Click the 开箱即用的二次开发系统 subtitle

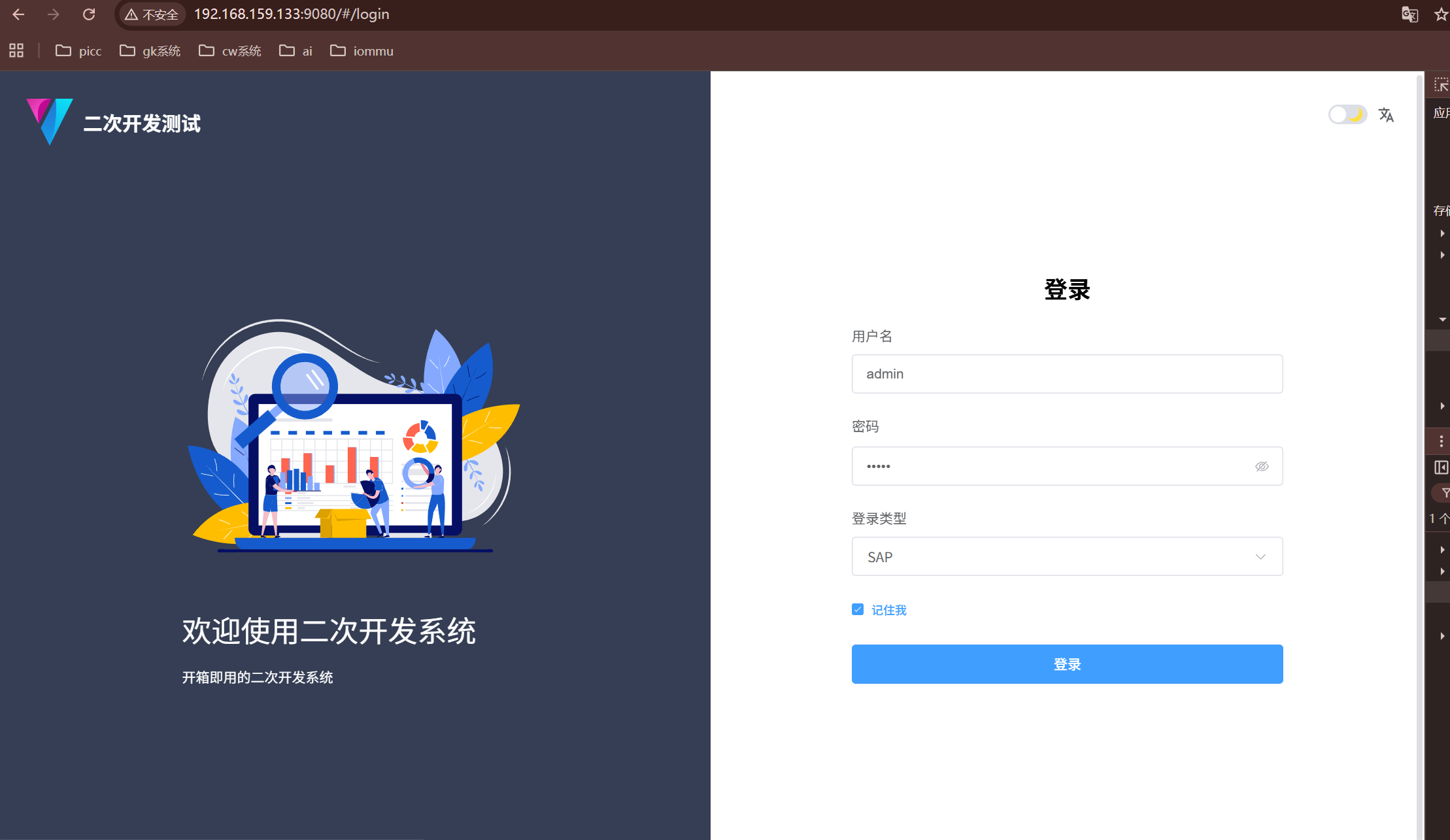point(258,677)
